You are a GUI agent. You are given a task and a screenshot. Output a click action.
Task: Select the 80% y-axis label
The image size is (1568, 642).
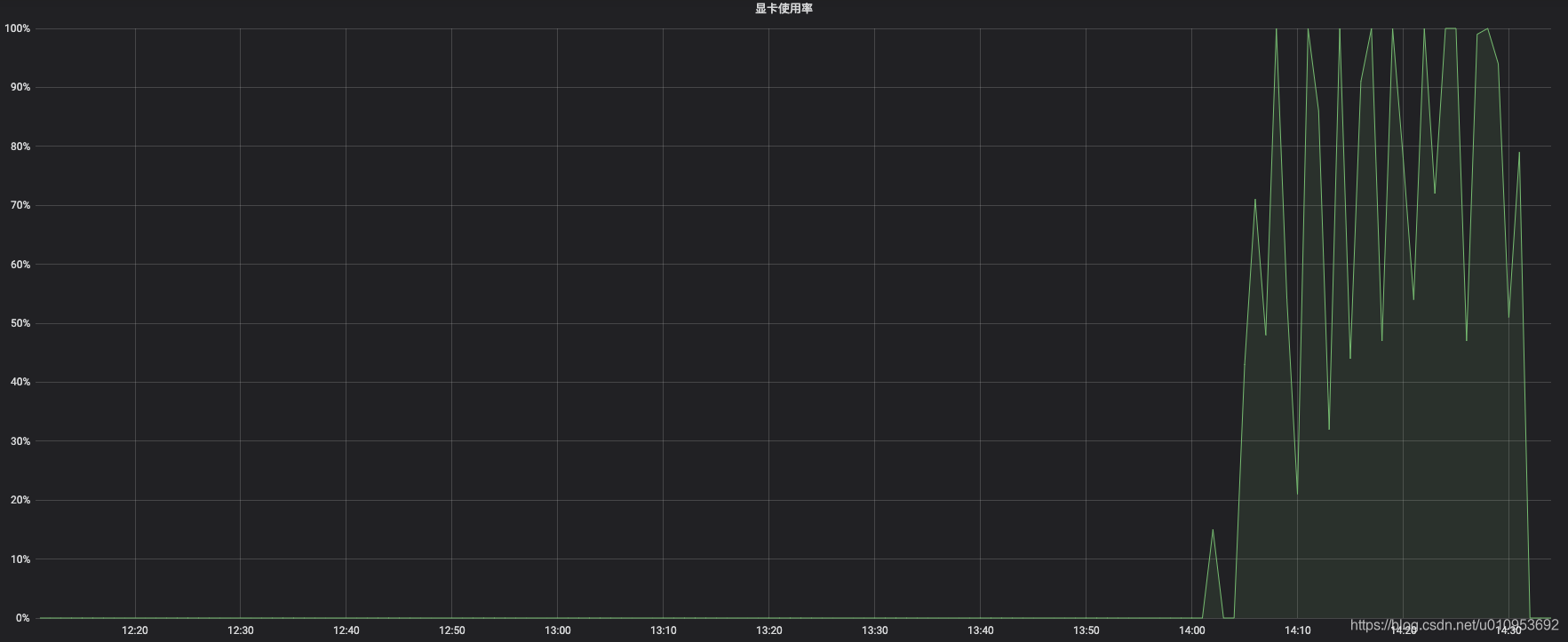[20, 147]
